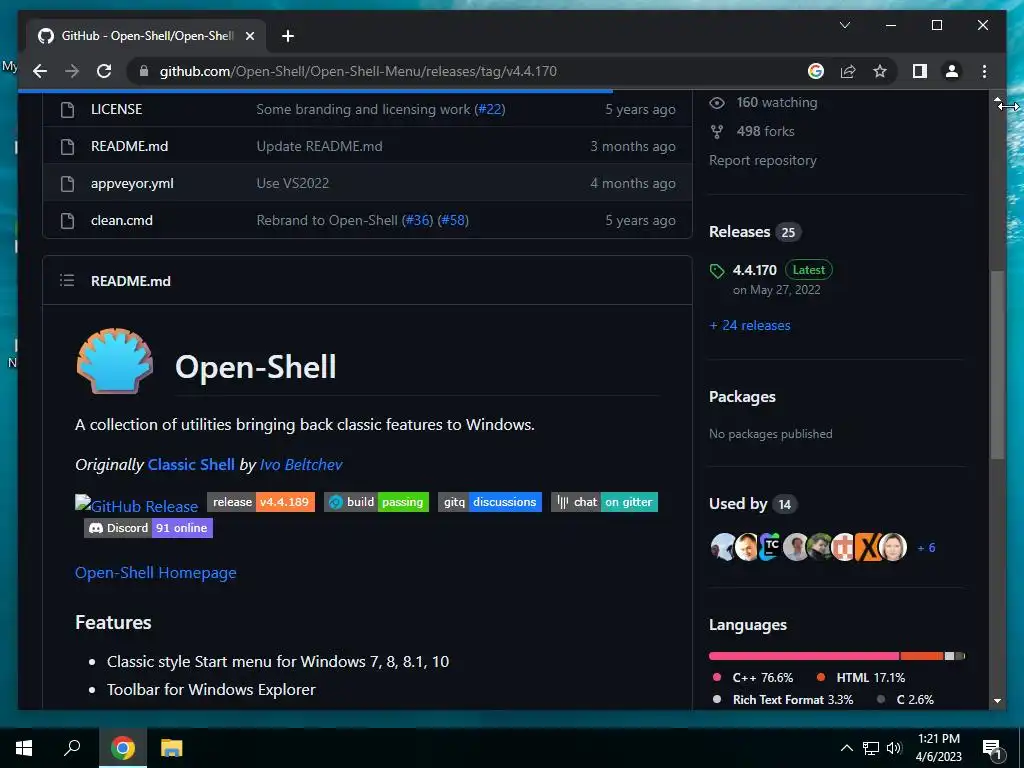This screenshot has height=768, width=1024.
Task: Click the address bar URL
Action: (358, 71)
